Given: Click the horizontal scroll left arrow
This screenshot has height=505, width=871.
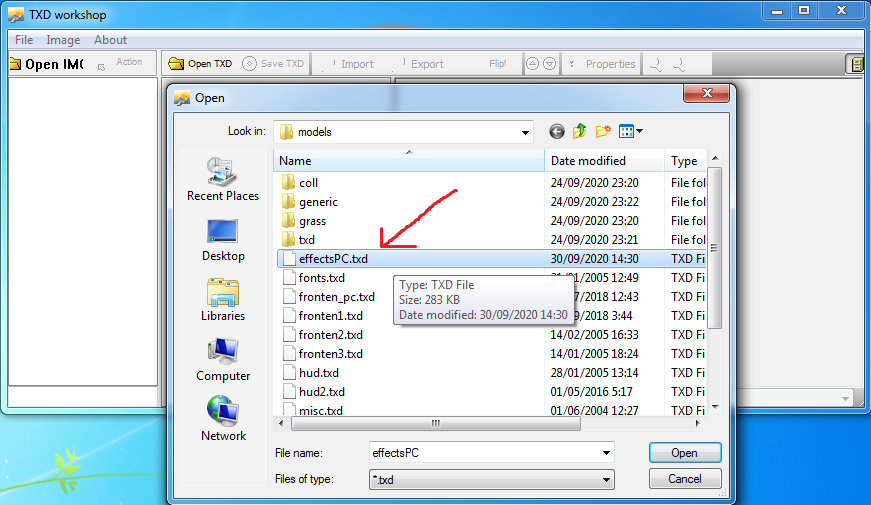Looking at the screenshot, I should pyautogui.click(x=282, y=423).
